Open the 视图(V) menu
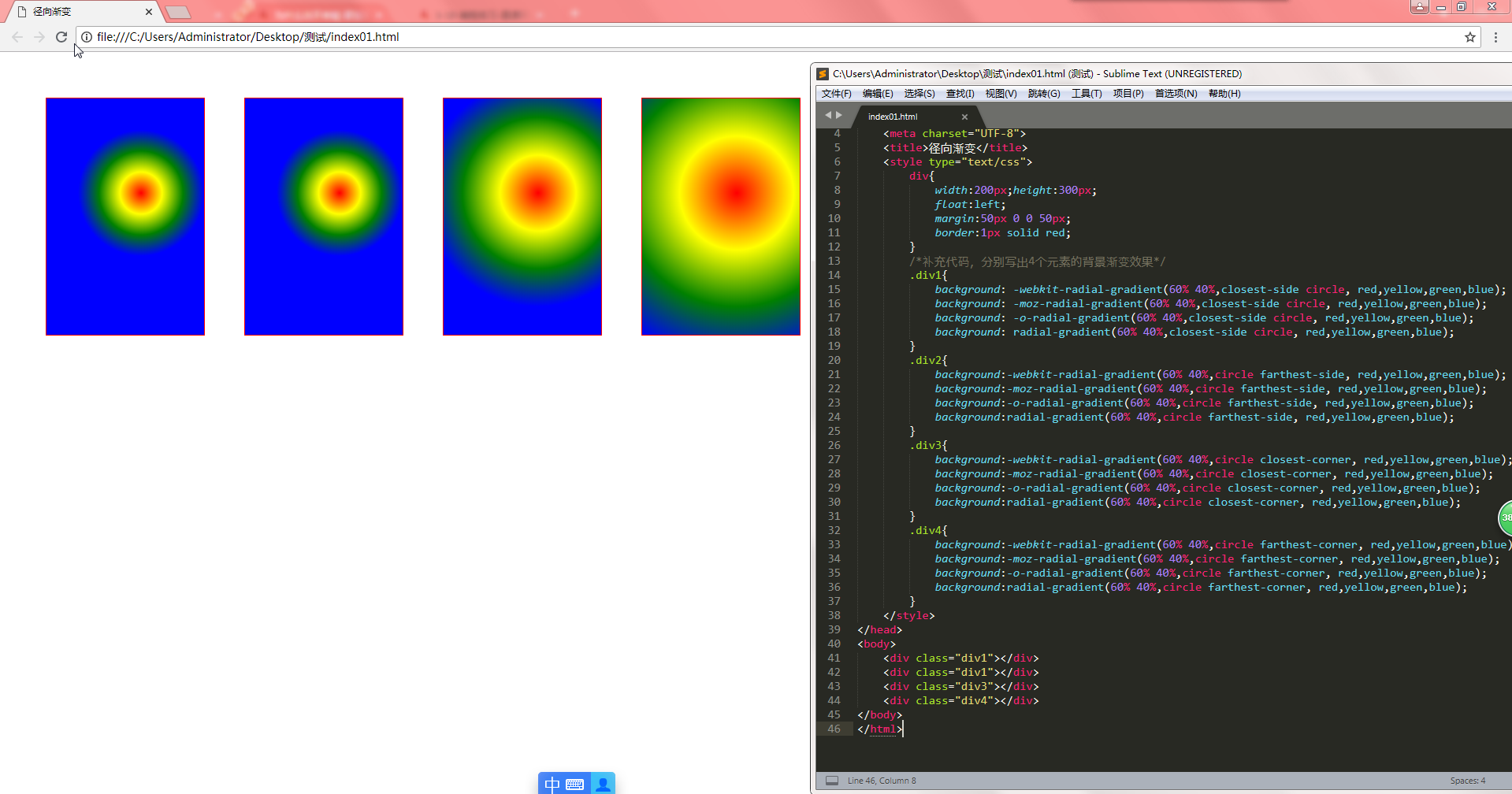Image resolution: width=1512 pixels, height=794 pixels. click(1001, 94)
